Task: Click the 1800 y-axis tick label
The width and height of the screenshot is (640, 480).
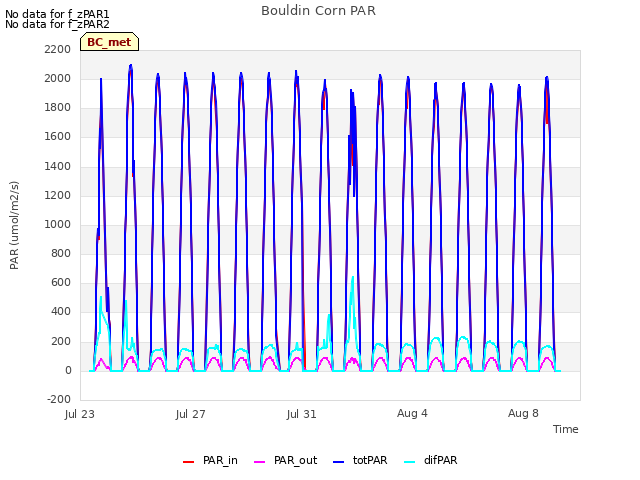Action: (x=58, y=108)
